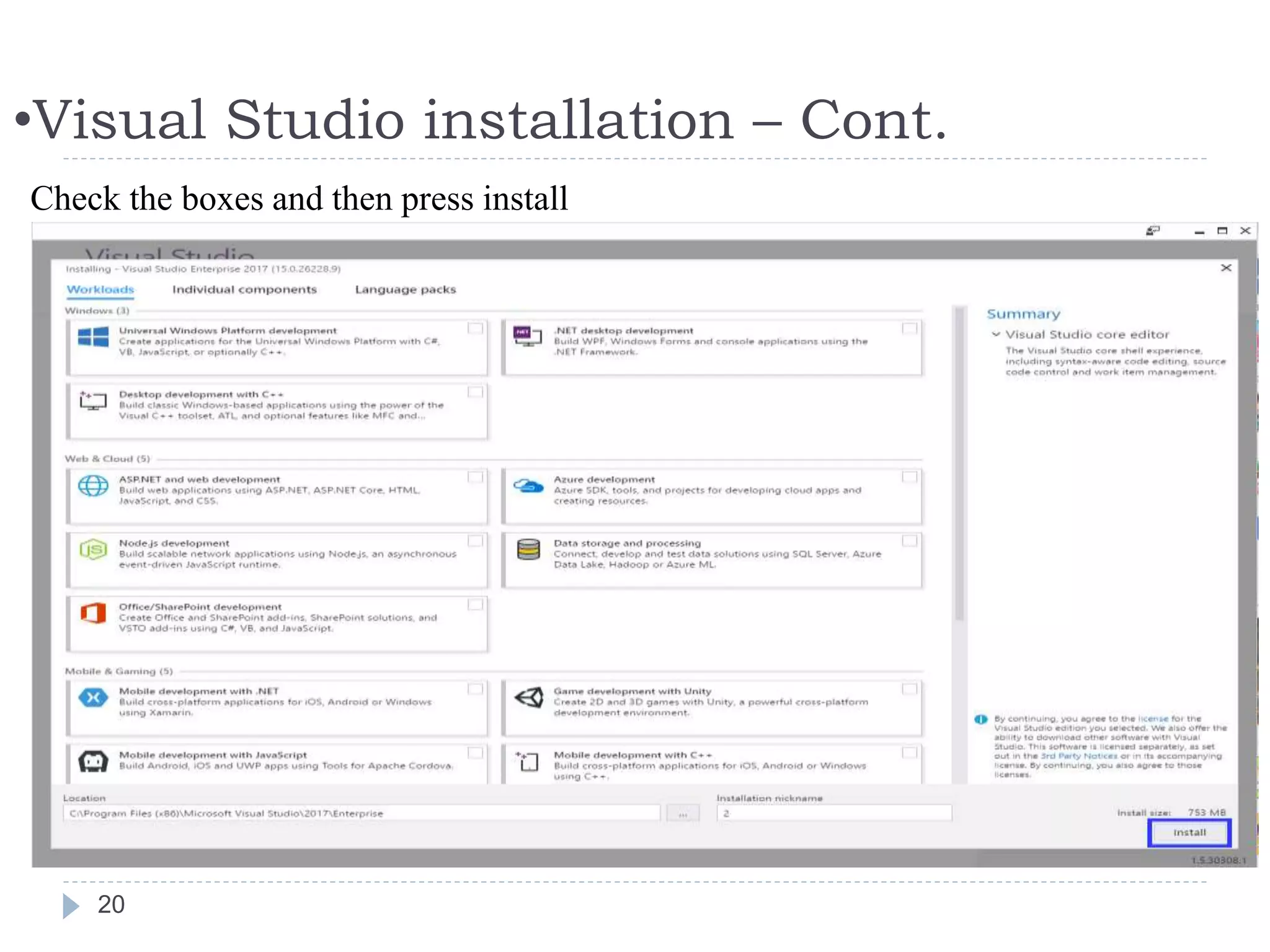
Task: Open the 3rd Party Notices link
Action: (1079, 756)
